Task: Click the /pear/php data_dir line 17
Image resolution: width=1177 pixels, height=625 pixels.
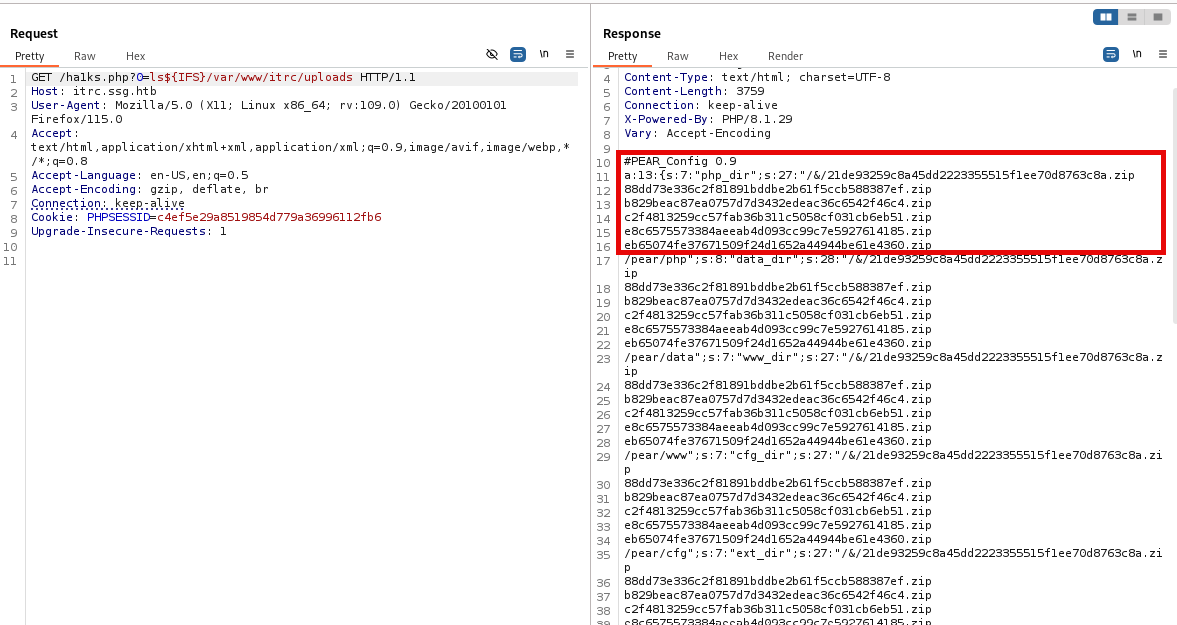Action: [x=893, y=266]
